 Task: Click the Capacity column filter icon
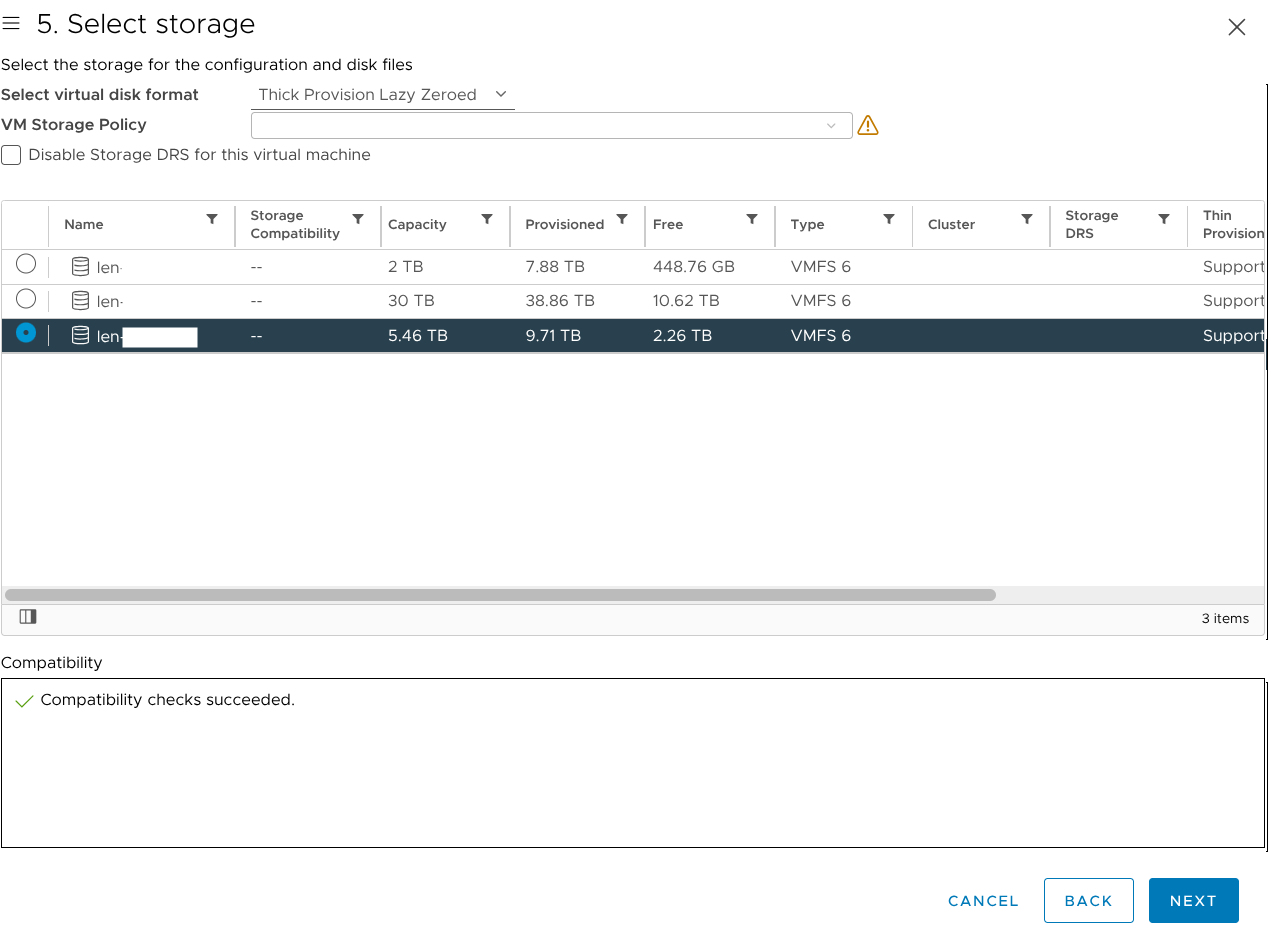click(x=487, y=219)
